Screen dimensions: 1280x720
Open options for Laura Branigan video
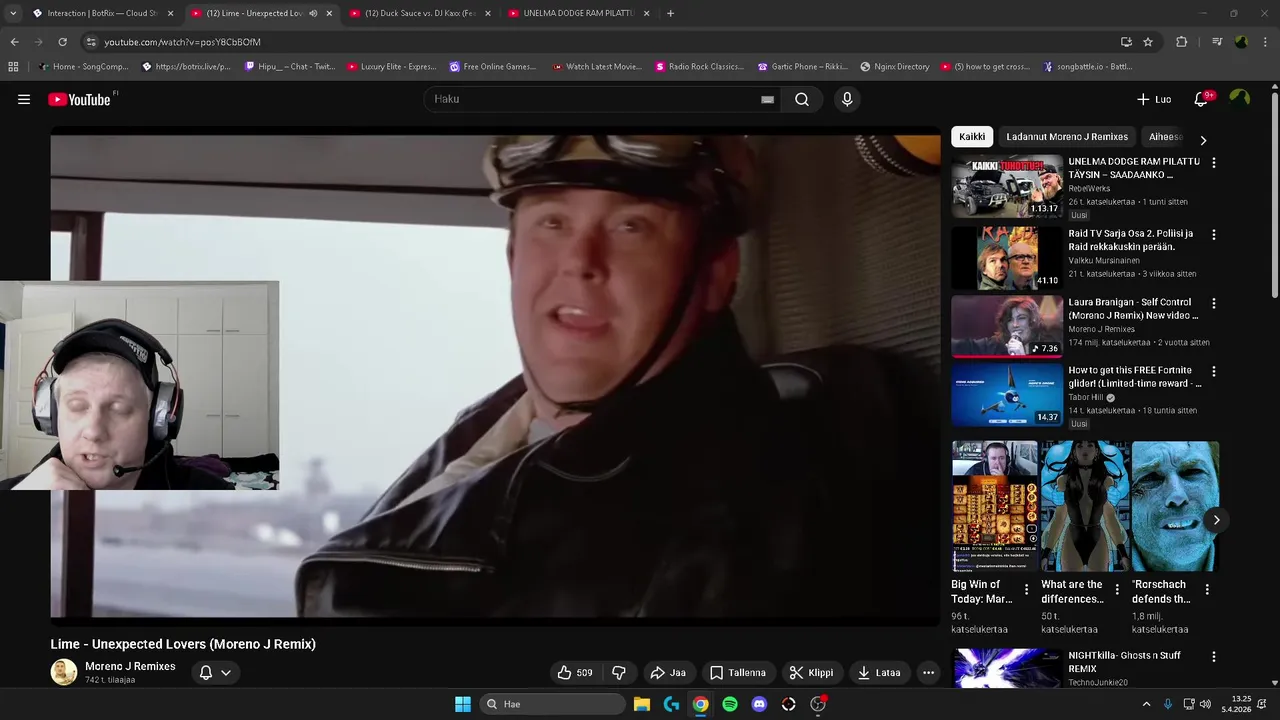point(1214,303)
